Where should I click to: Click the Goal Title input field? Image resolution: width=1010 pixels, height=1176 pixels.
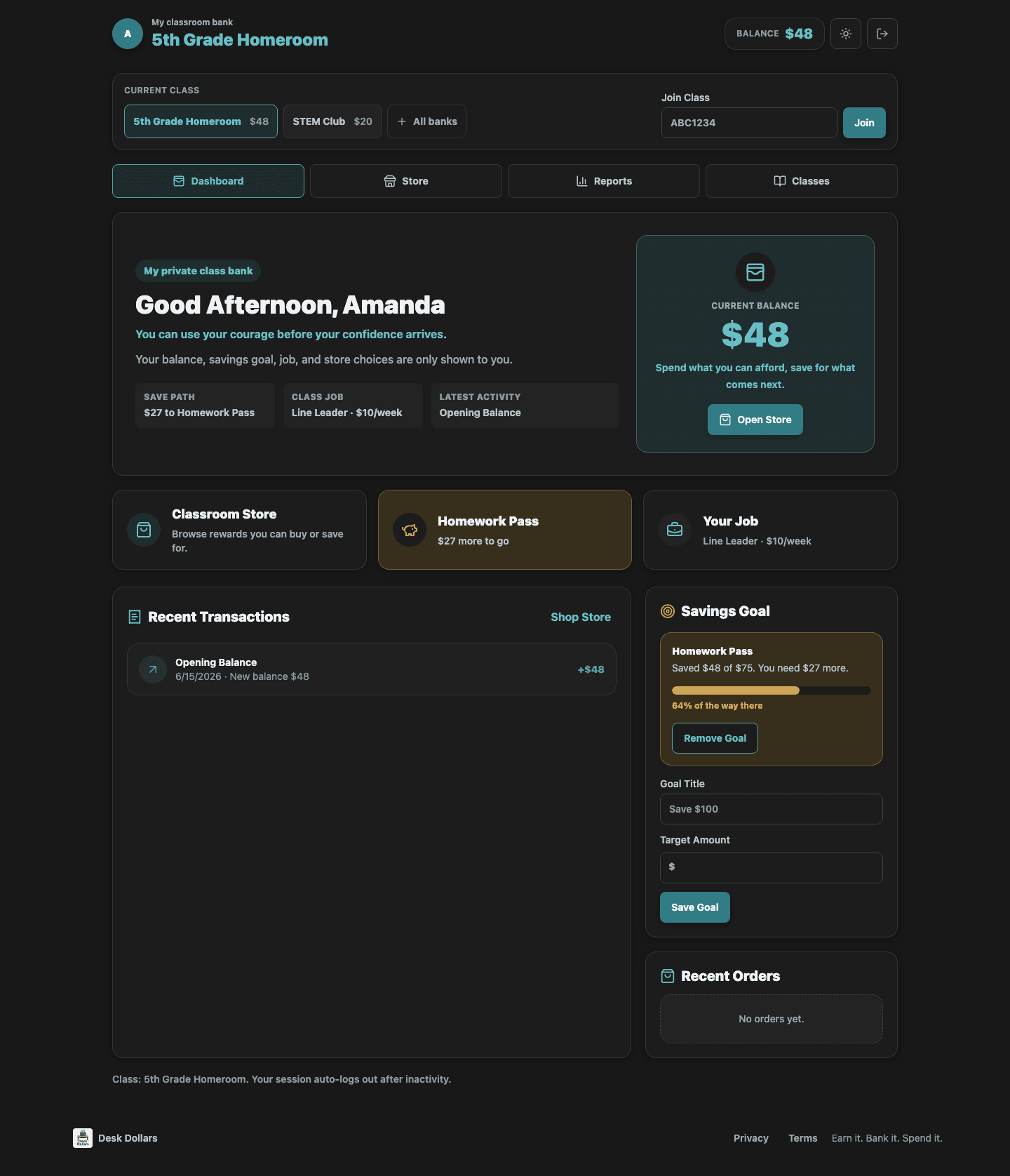772,809
